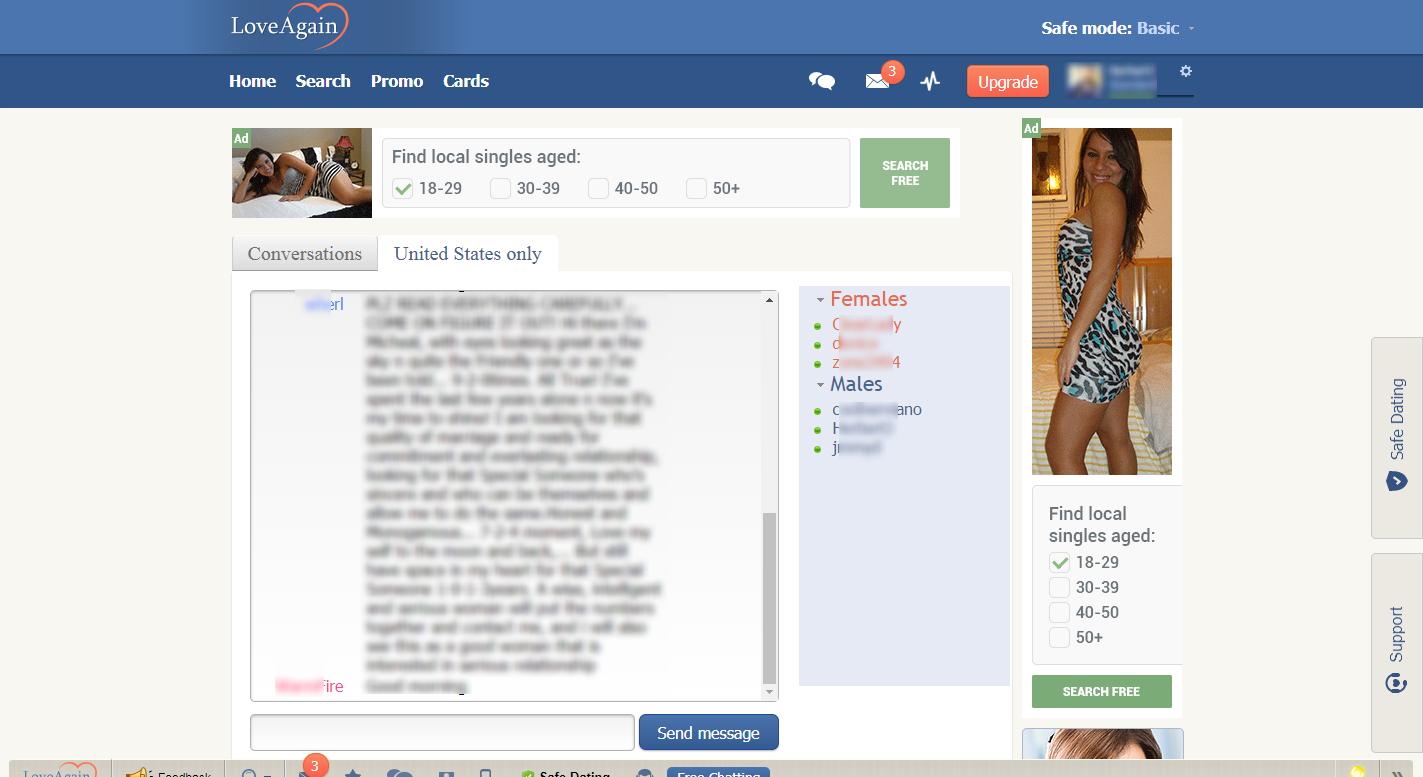Select the female user ending in 'y'

tap(866, 324)
